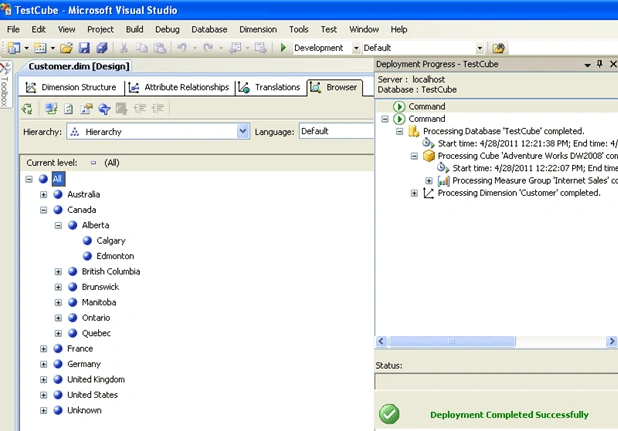This screenshot has width=618, height=431.
Task: Expand the United States node
Action: (x=43, y=395)
